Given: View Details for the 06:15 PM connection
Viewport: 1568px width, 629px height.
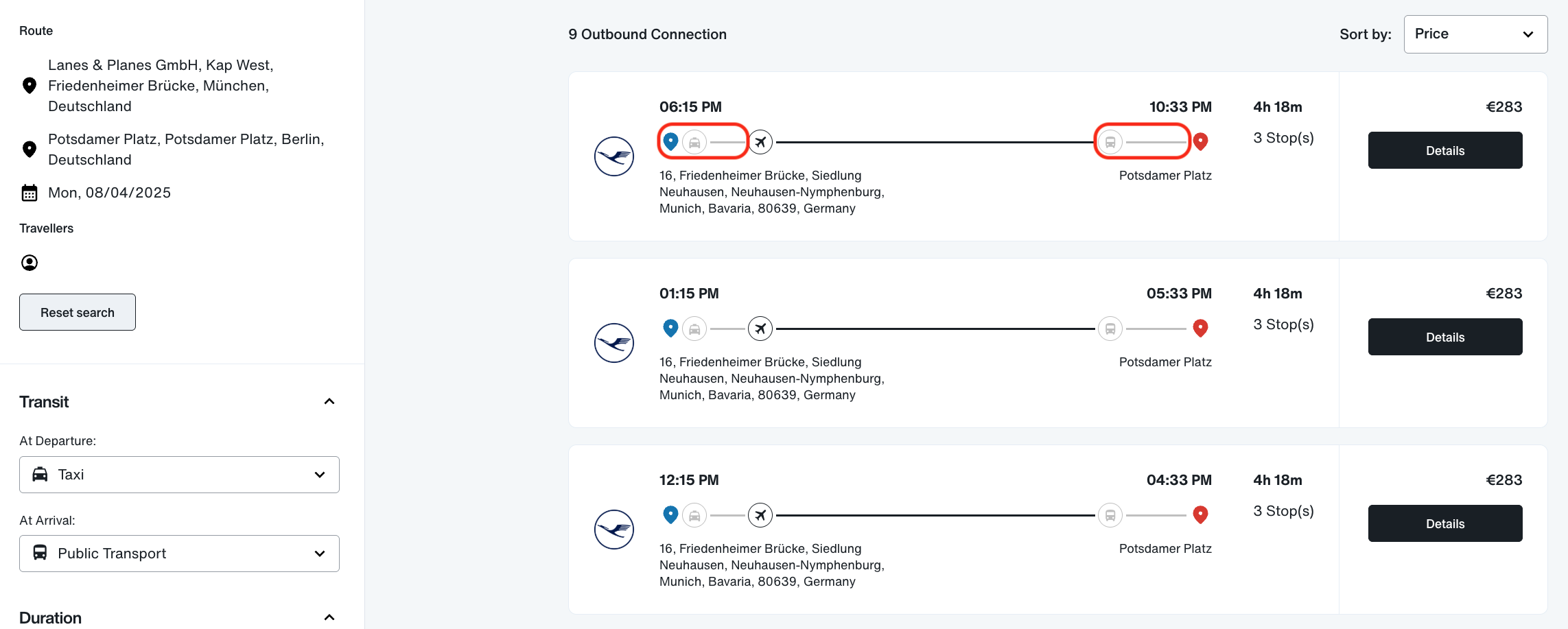Looking at the screenshot, I should coord(1445,150).
